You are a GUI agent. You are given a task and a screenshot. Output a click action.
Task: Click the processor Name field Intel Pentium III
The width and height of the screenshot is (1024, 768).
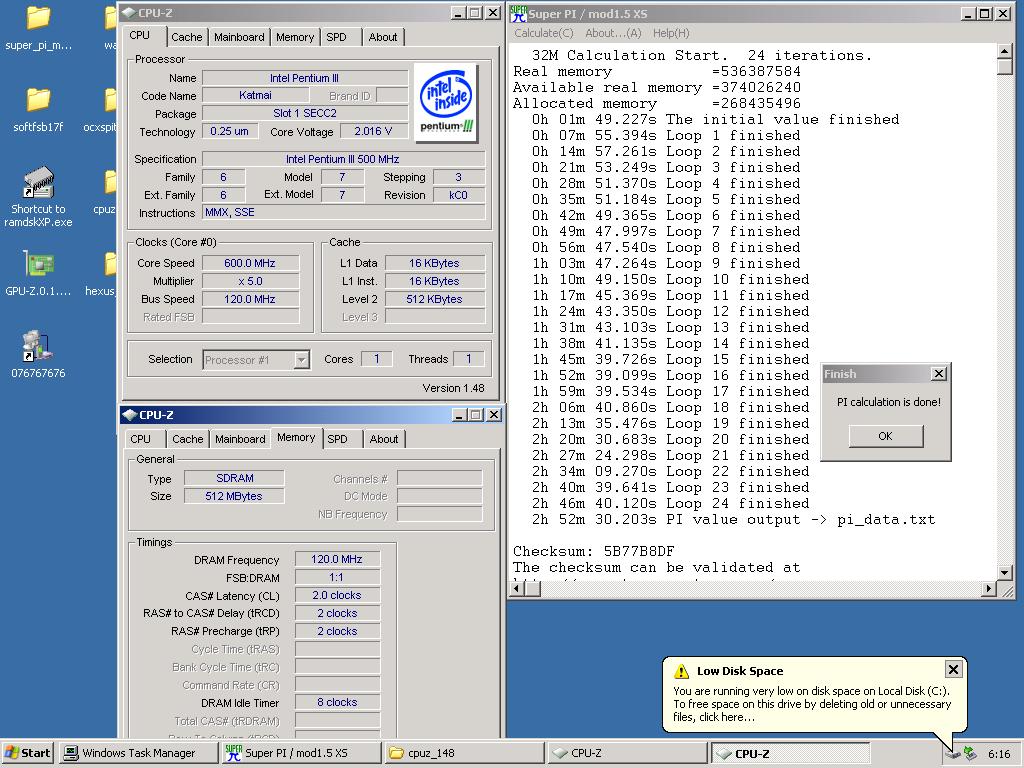(304, 78)
